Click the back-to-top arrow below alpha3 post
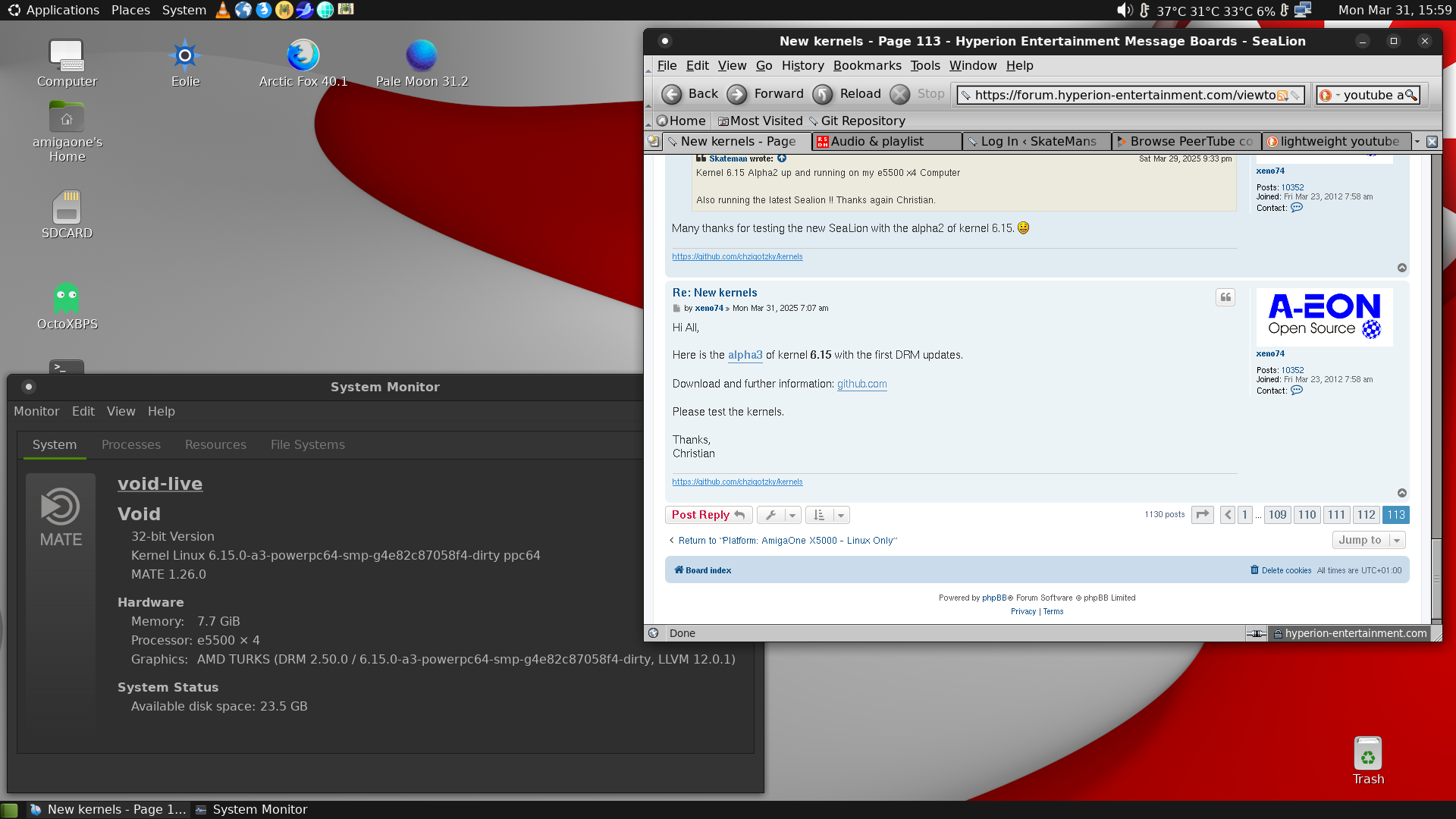Viewport: 1456px width, 819px height. [x=1402, y=493]
